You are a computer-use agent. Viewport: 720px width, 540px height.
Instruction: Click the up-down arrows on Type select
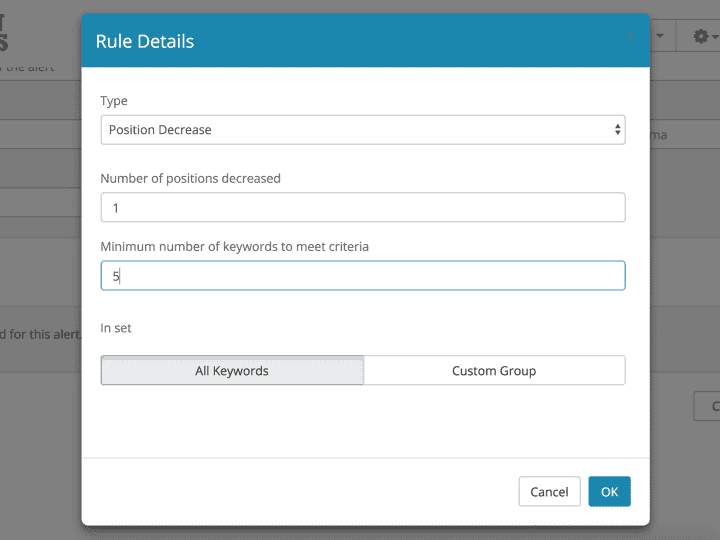617,129
